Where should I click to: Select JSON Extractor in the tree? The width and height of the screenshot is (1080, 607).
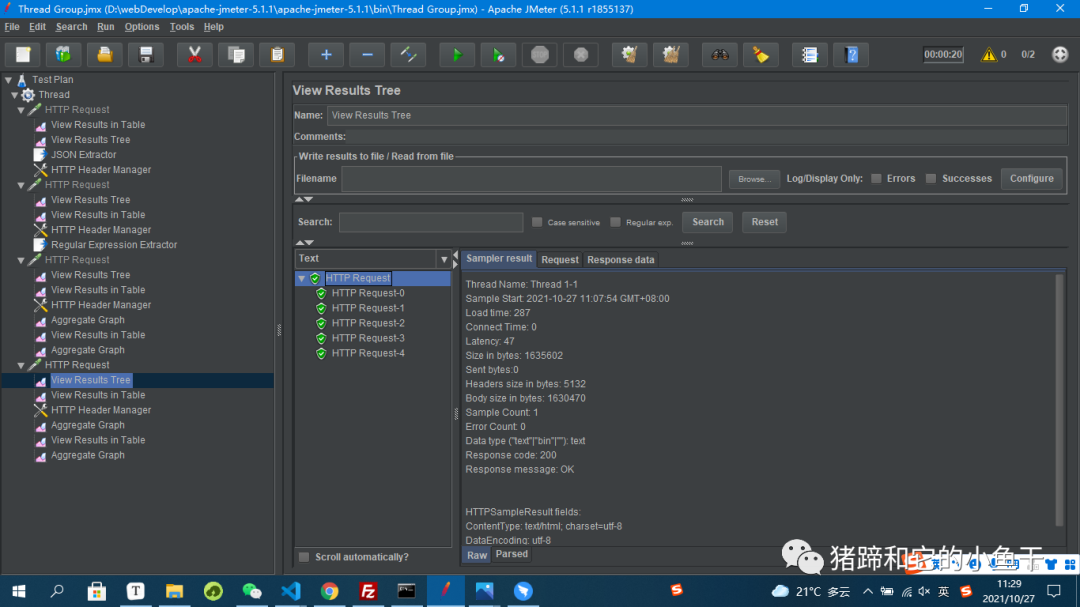(83, 155)
